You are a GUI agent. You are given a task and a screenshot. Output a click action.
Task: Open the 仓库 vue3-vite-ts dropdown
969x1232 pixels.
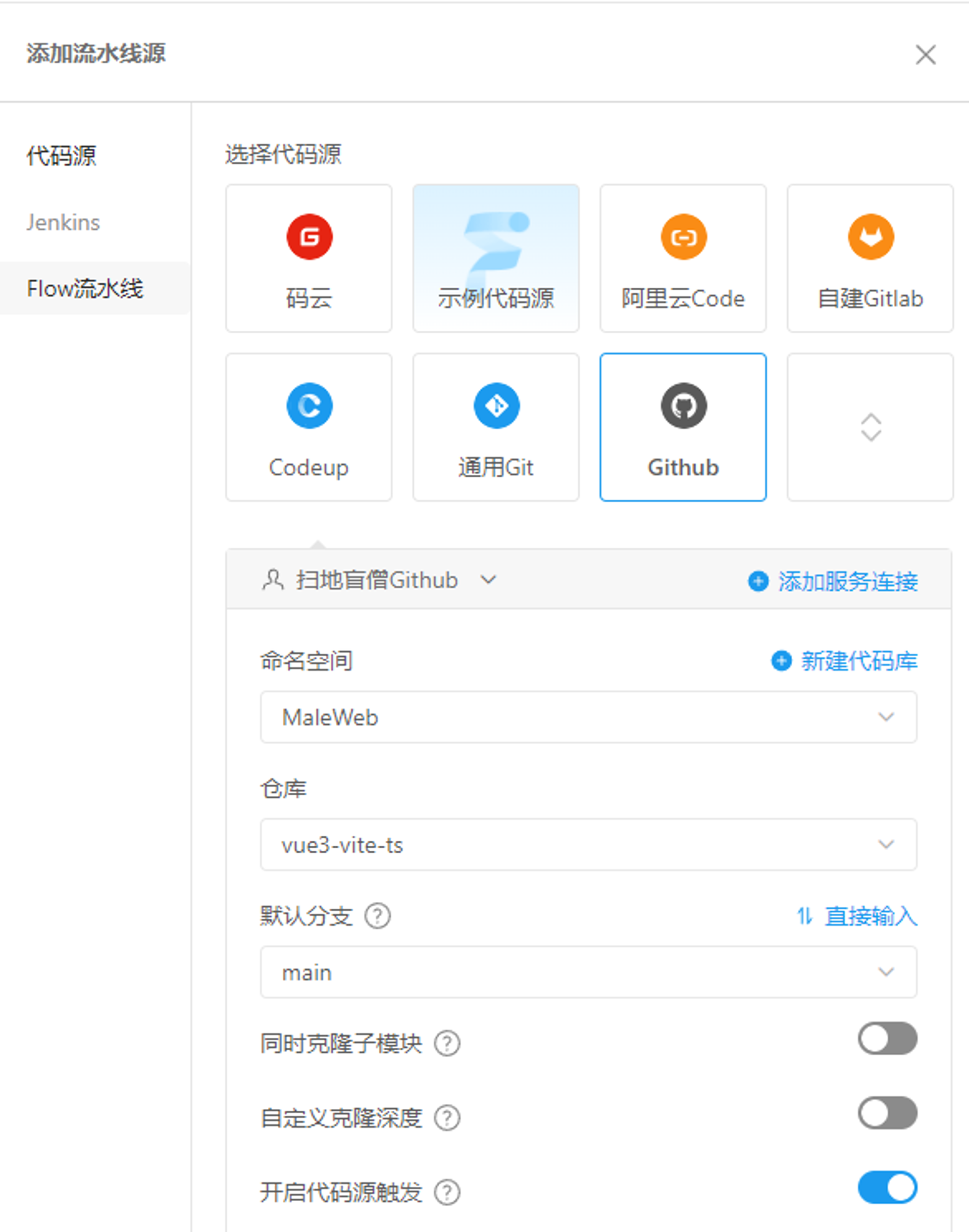[x=588, y=845]
